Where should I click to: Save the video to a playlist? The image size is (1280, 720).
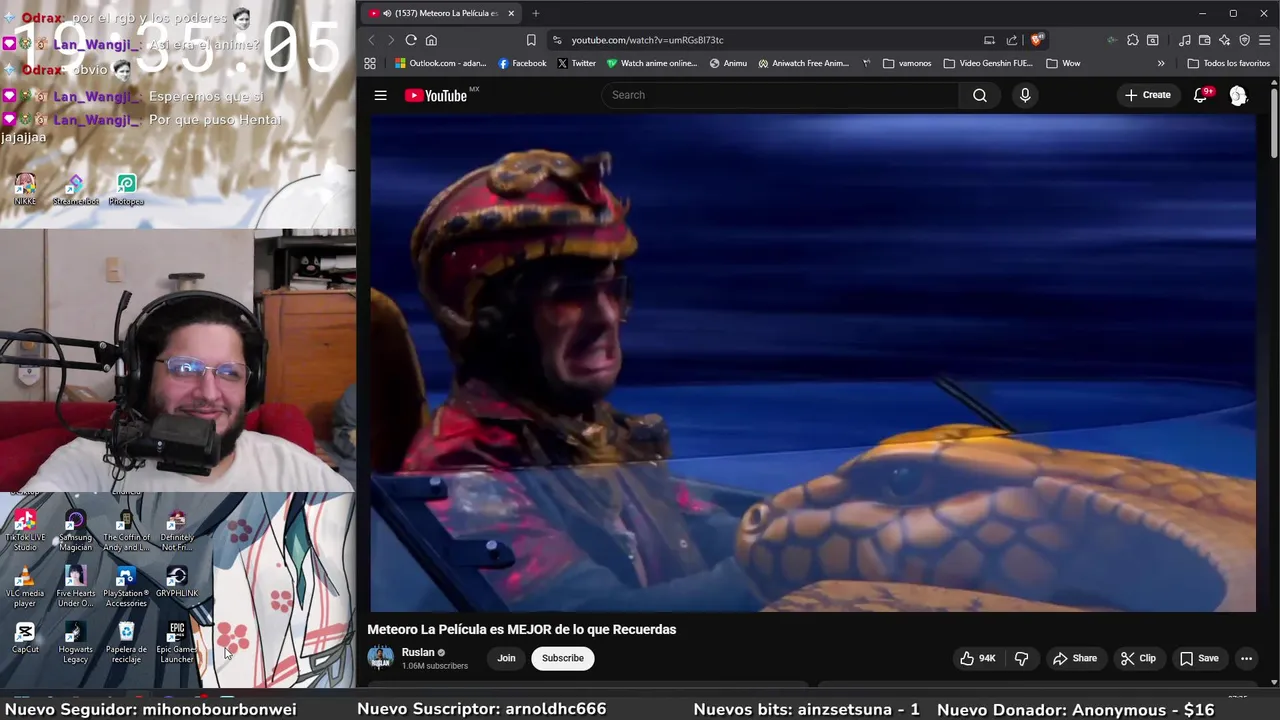coord(1199,658)
